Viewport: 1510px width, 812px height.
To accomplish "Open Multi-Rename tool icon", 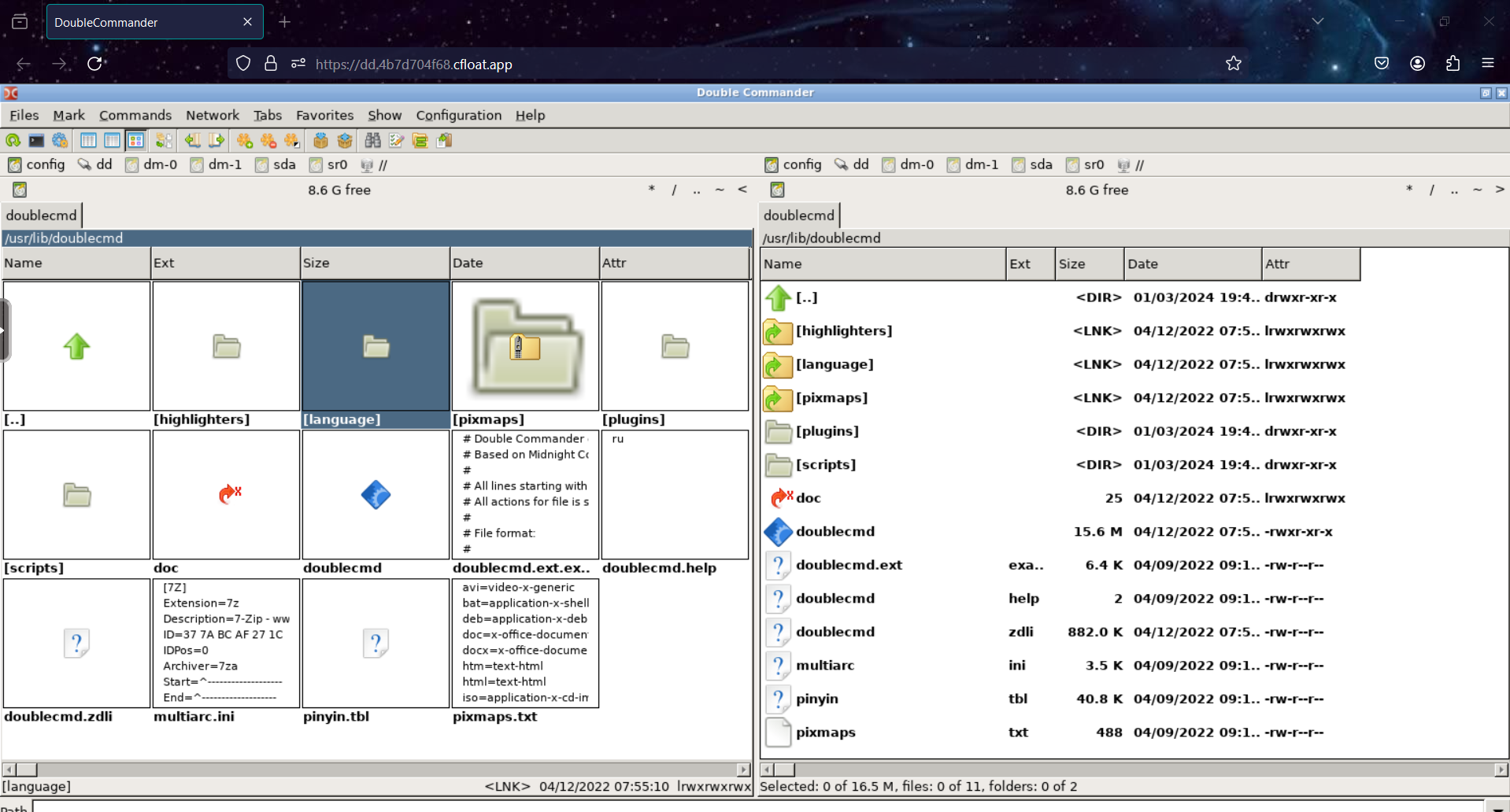I will [396, 141].
